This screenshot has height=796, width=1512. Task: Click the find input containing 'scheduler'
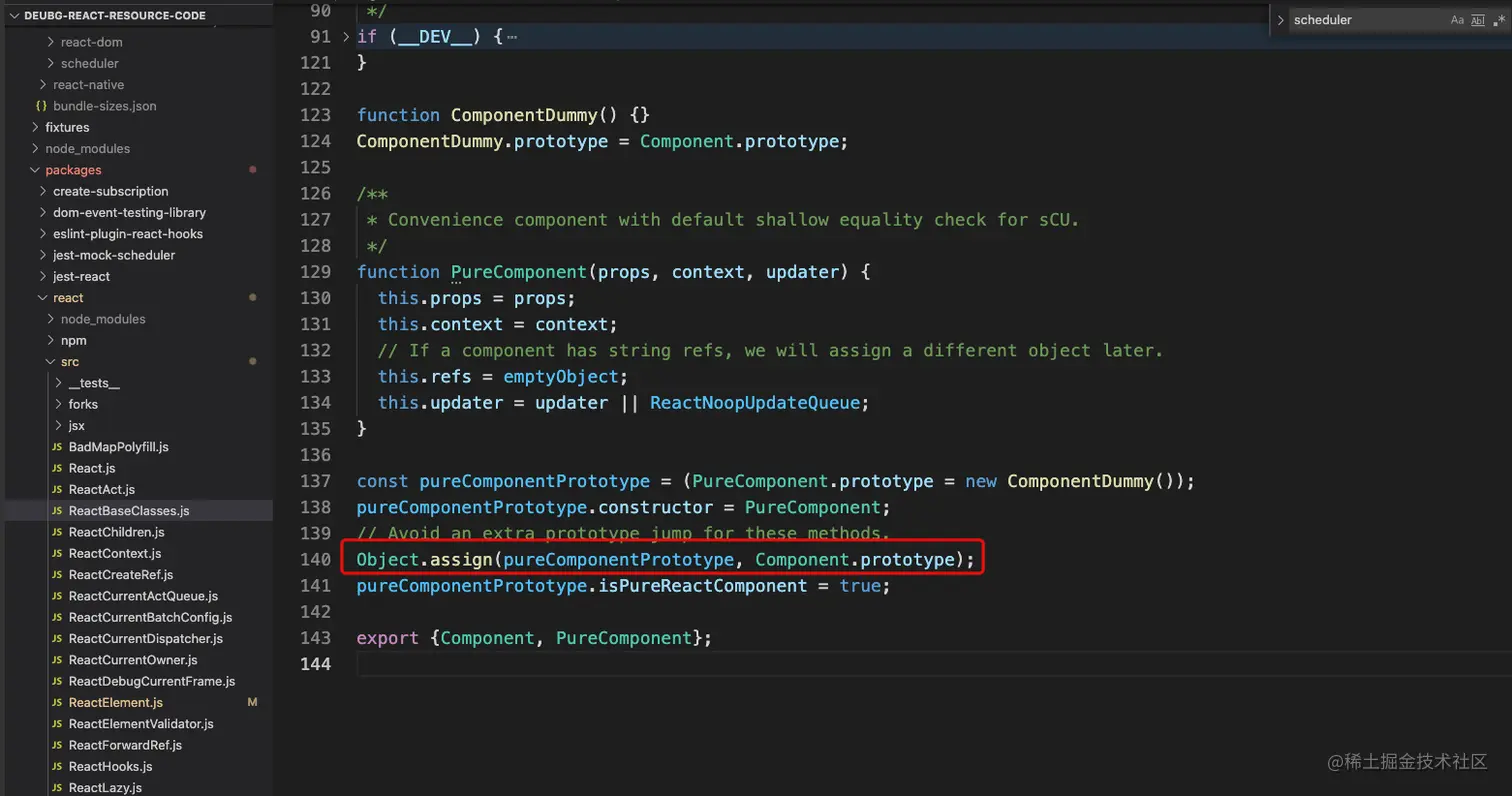[1368, 20]
